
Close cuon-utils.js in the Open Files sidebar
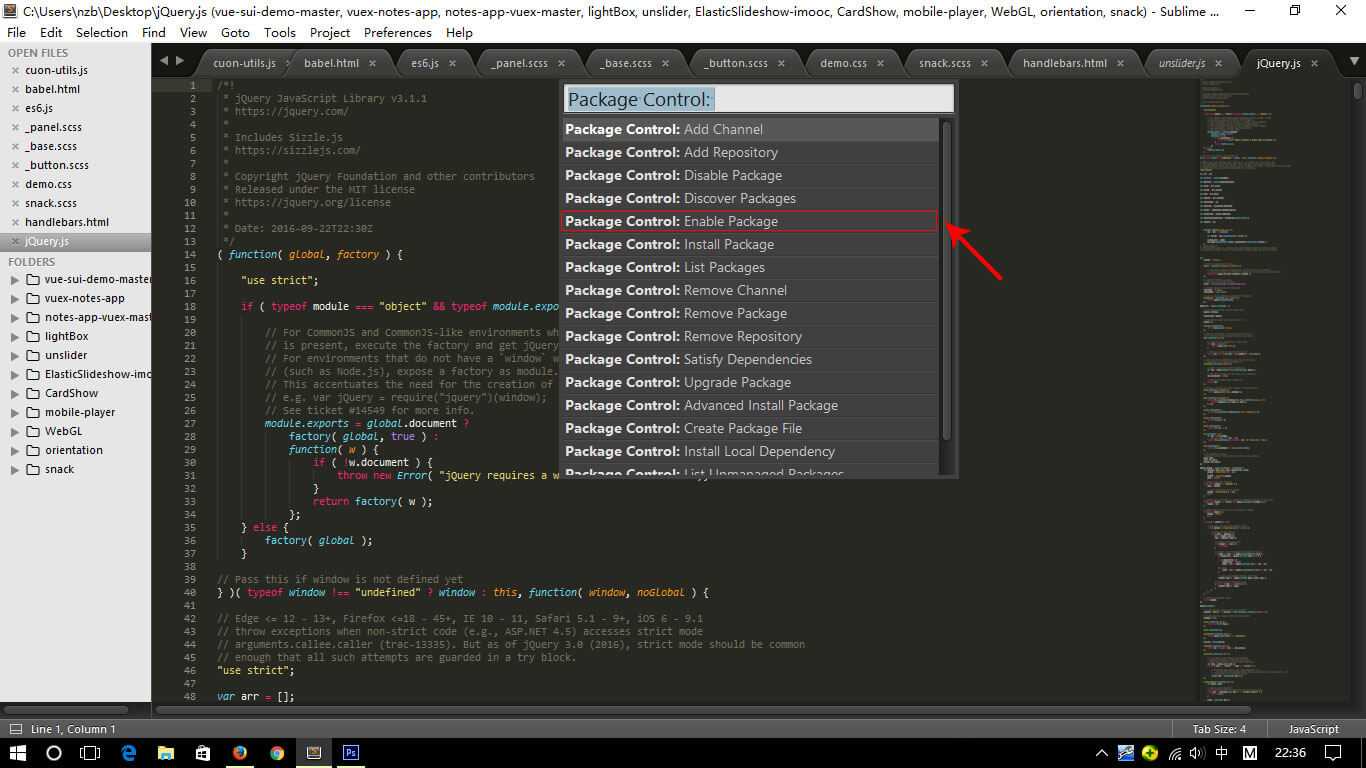tap(15, 71)
